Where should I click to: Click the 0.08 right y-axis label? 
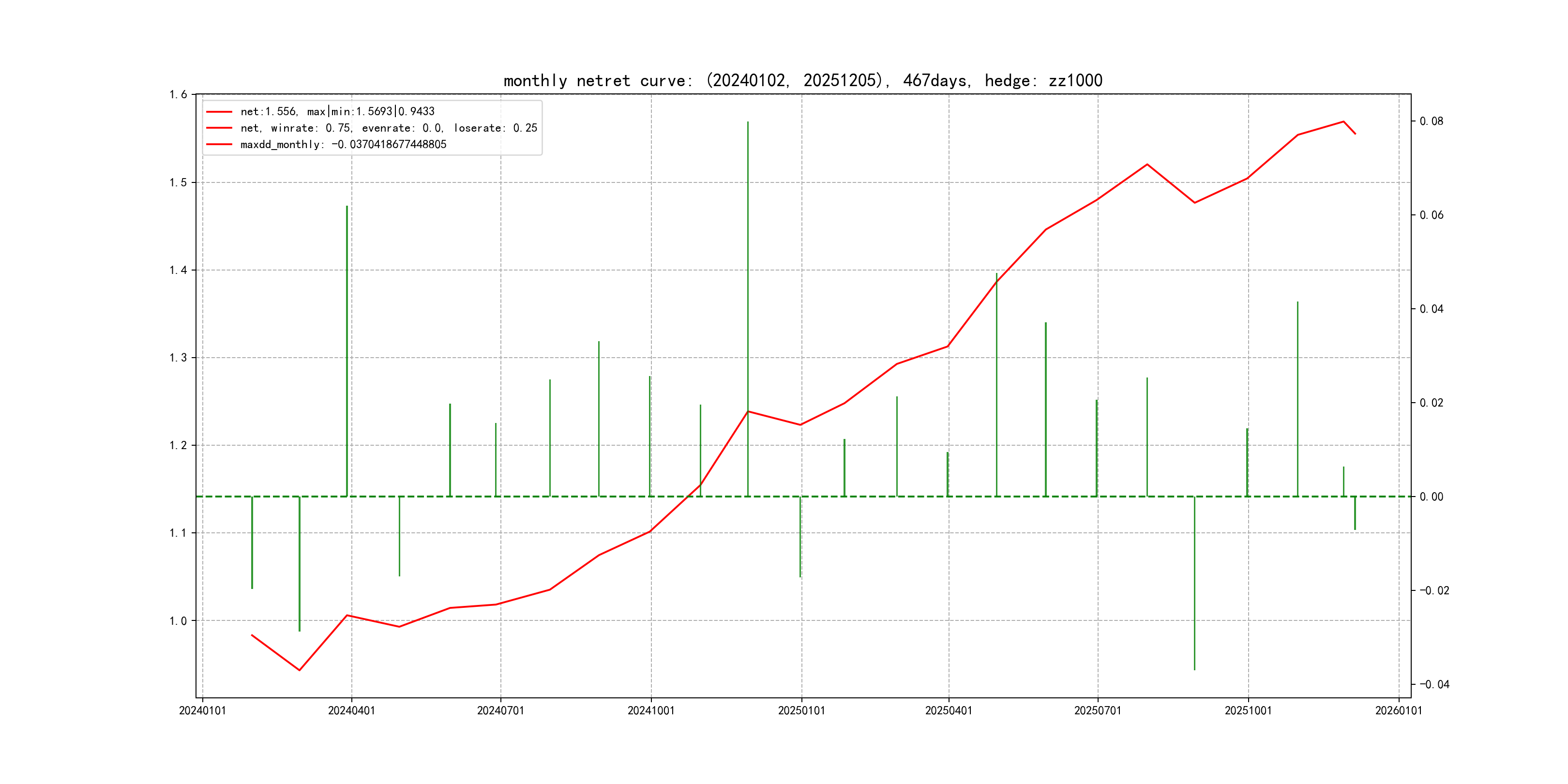click(1431, 121)
